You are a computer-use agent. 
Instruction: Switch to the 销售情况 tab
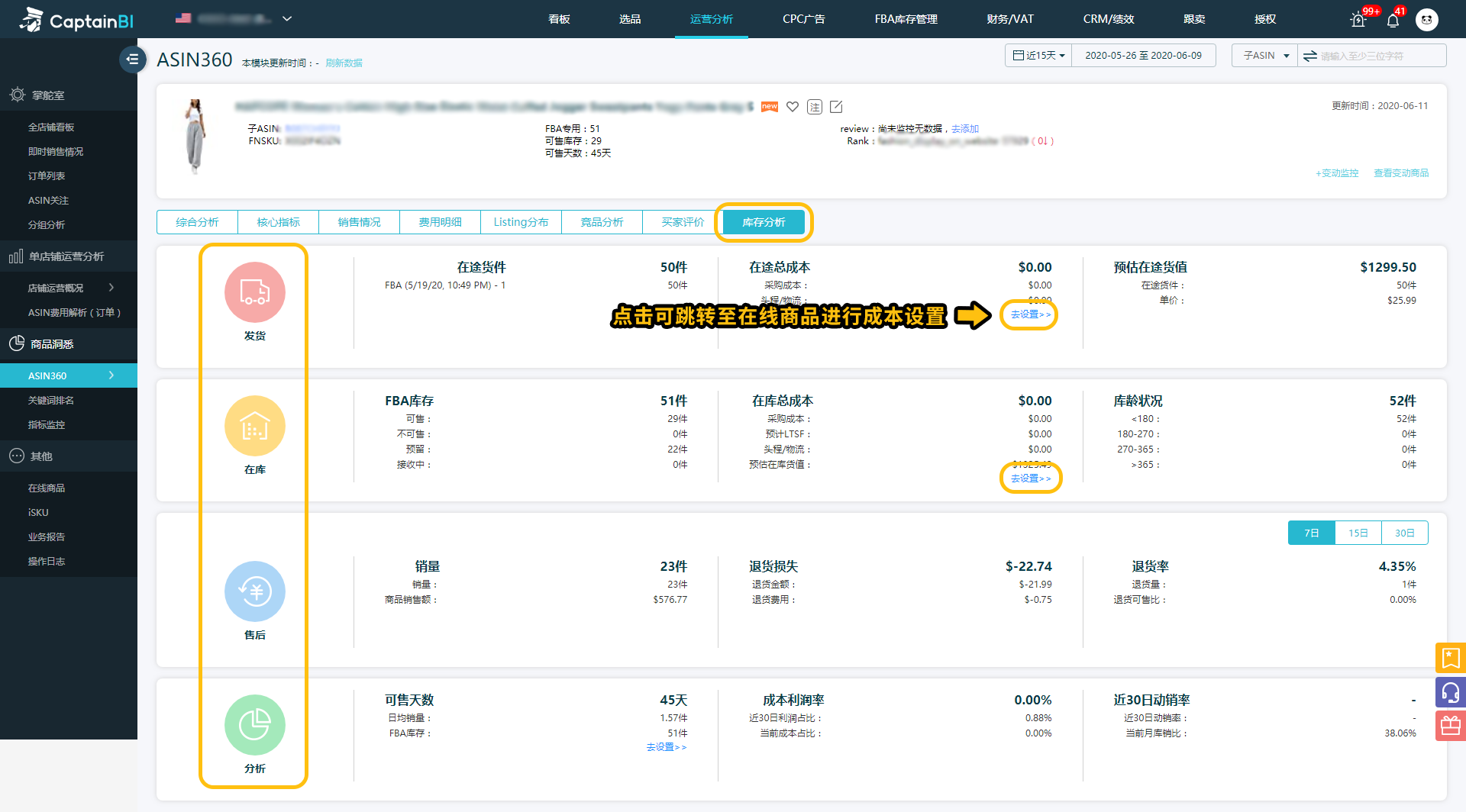pyautogui.click(x=359, y=222)
